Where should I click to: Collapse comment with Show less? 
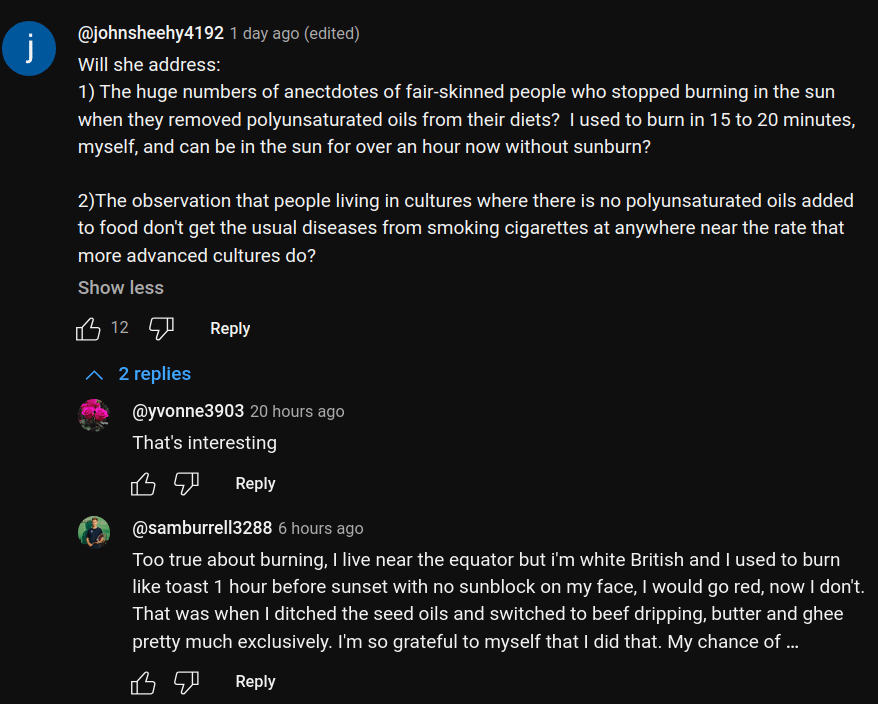click(x=121, y=288)
